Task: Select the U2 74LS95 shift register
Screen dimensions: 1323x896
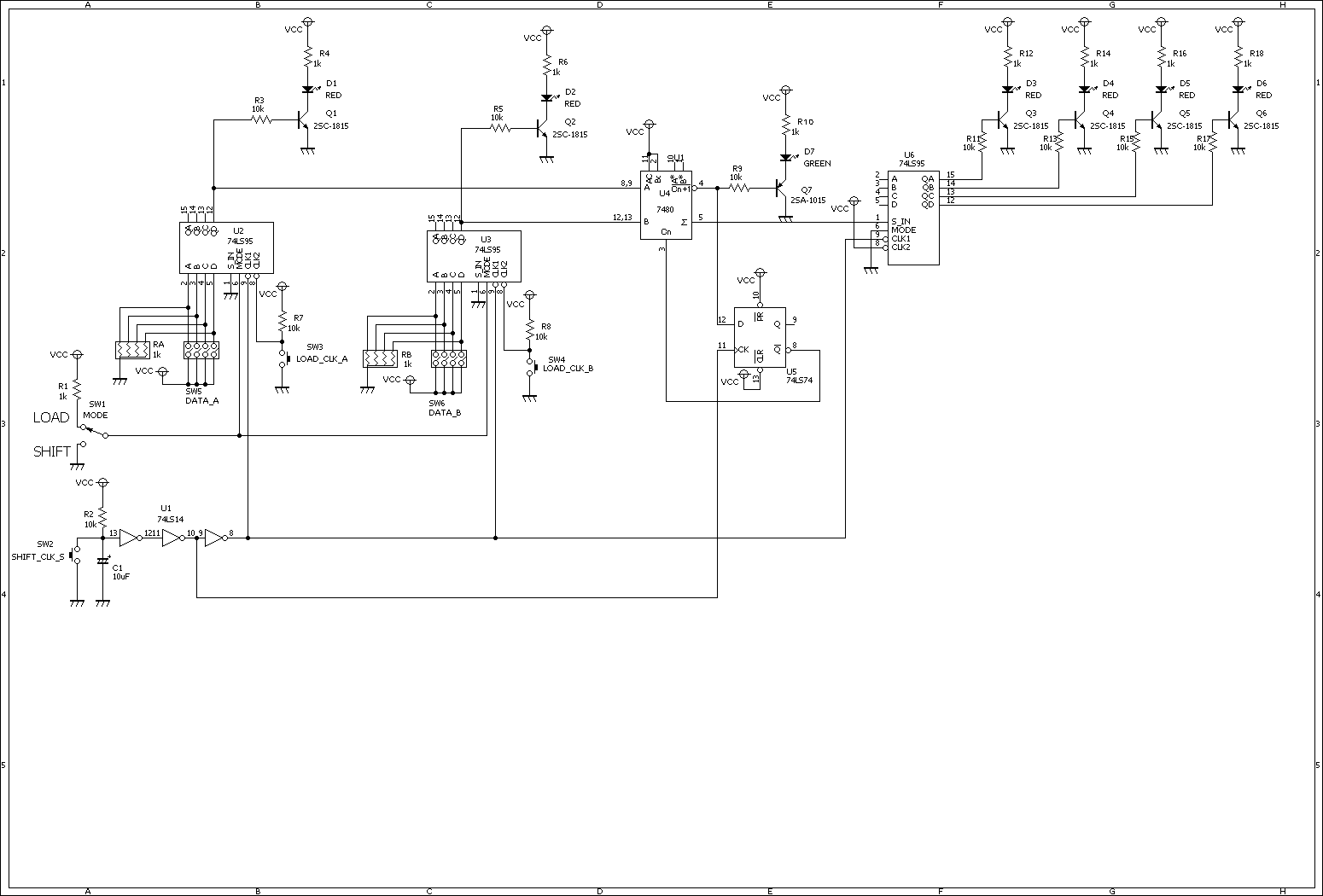Action: [x=226, y=247]
